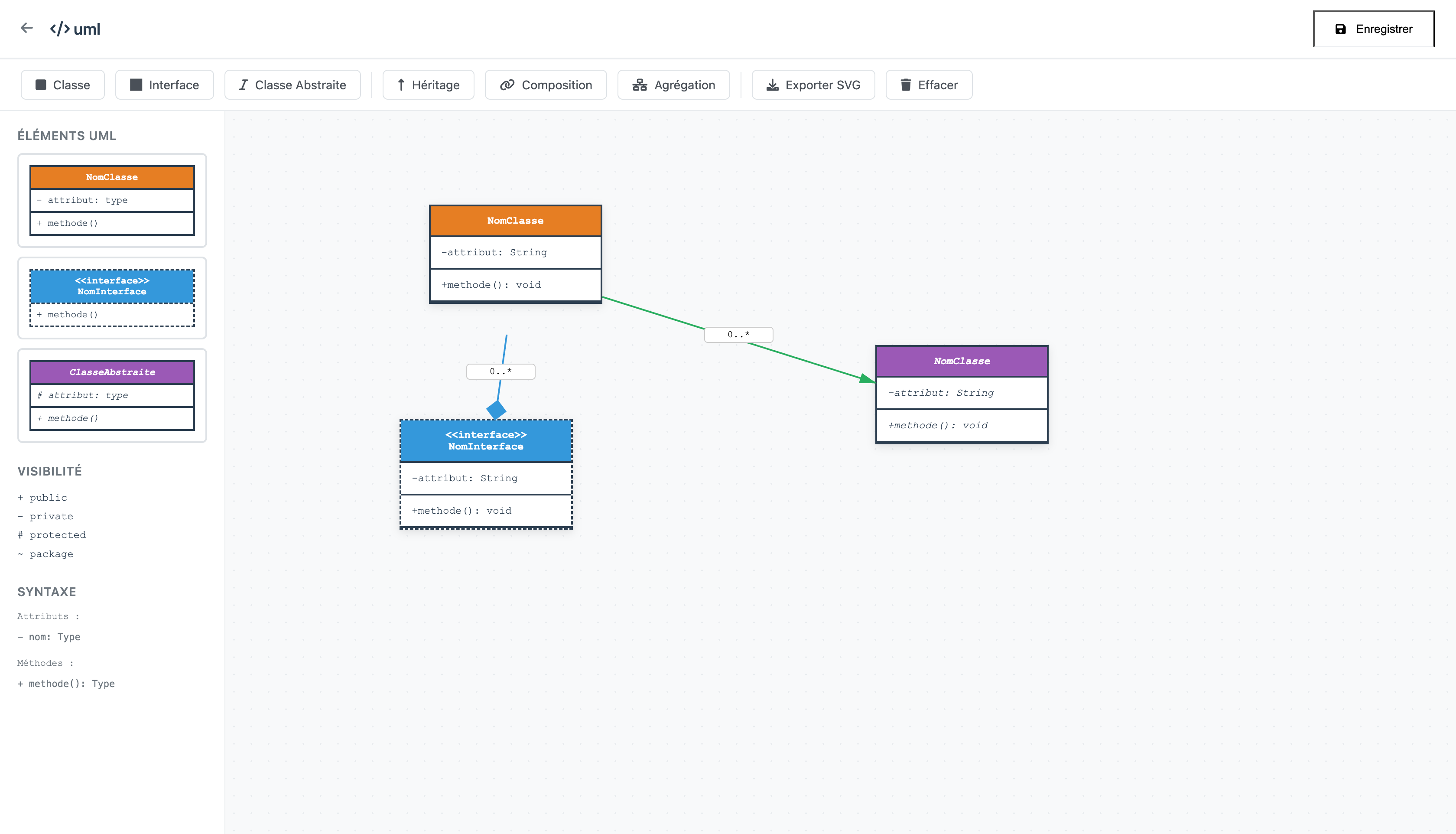Click the Exporter SVG download icon
The height and width of the screenshot is (834, 1456).
tap(772, 85)
